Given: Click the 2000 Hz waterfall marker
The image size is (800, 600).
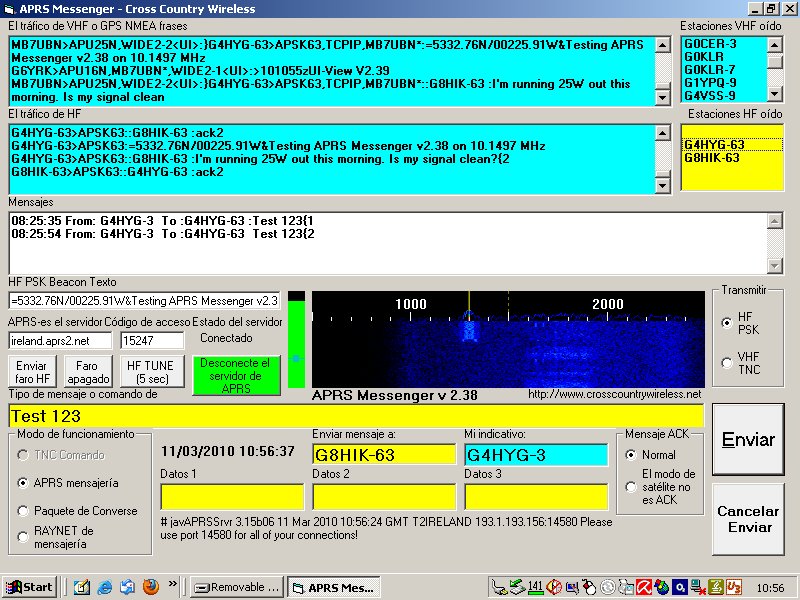Looking at the screenshot, I should point(608,304).
